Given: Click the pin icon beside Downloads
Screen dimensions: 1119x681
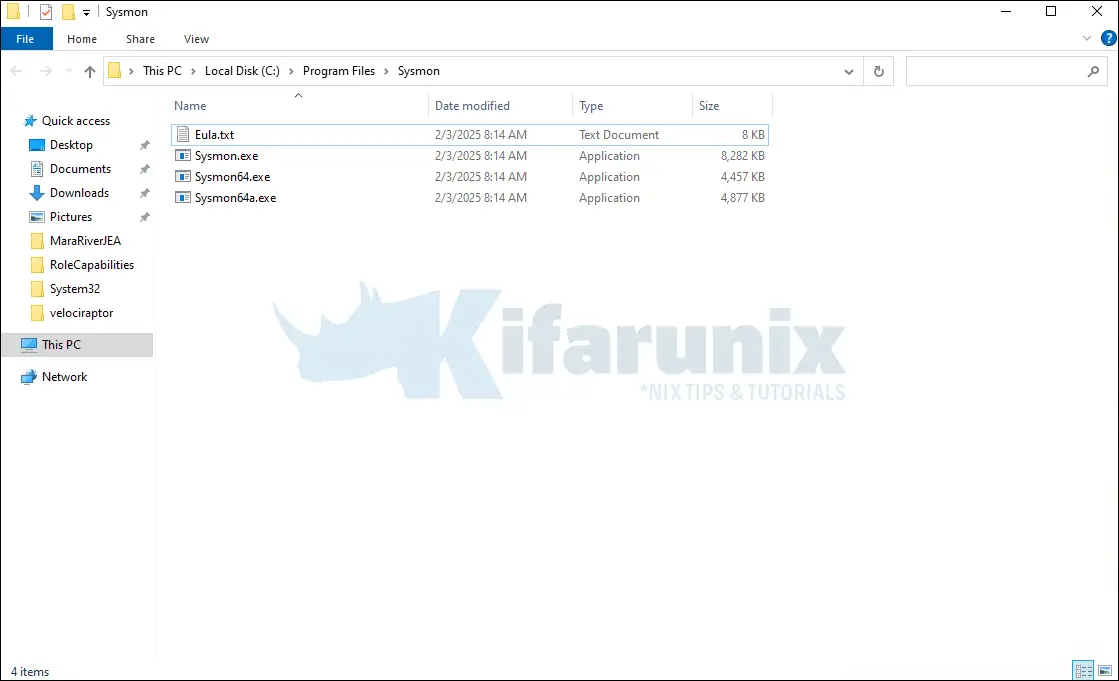Looking at the screenshot, I should click(x=144, y=193).
